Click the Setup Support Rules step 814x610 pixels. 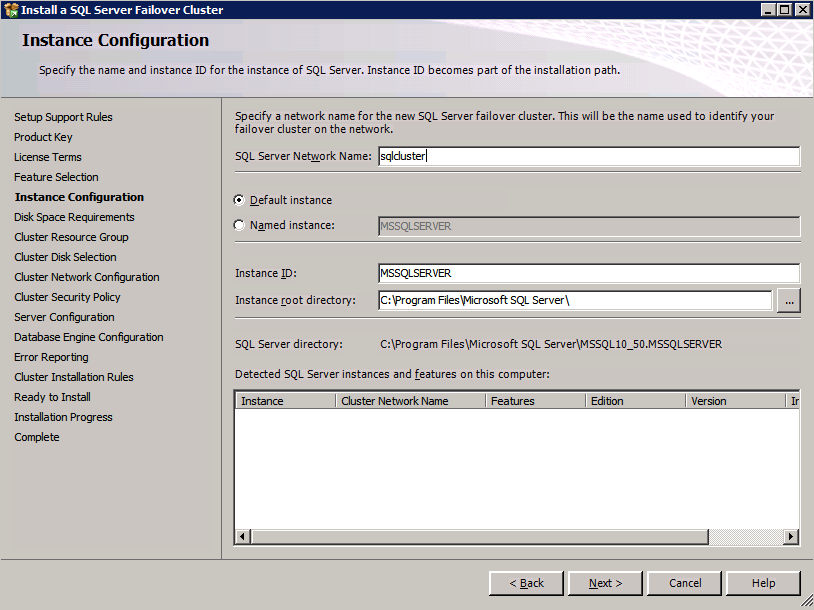(x=63, y=117)
